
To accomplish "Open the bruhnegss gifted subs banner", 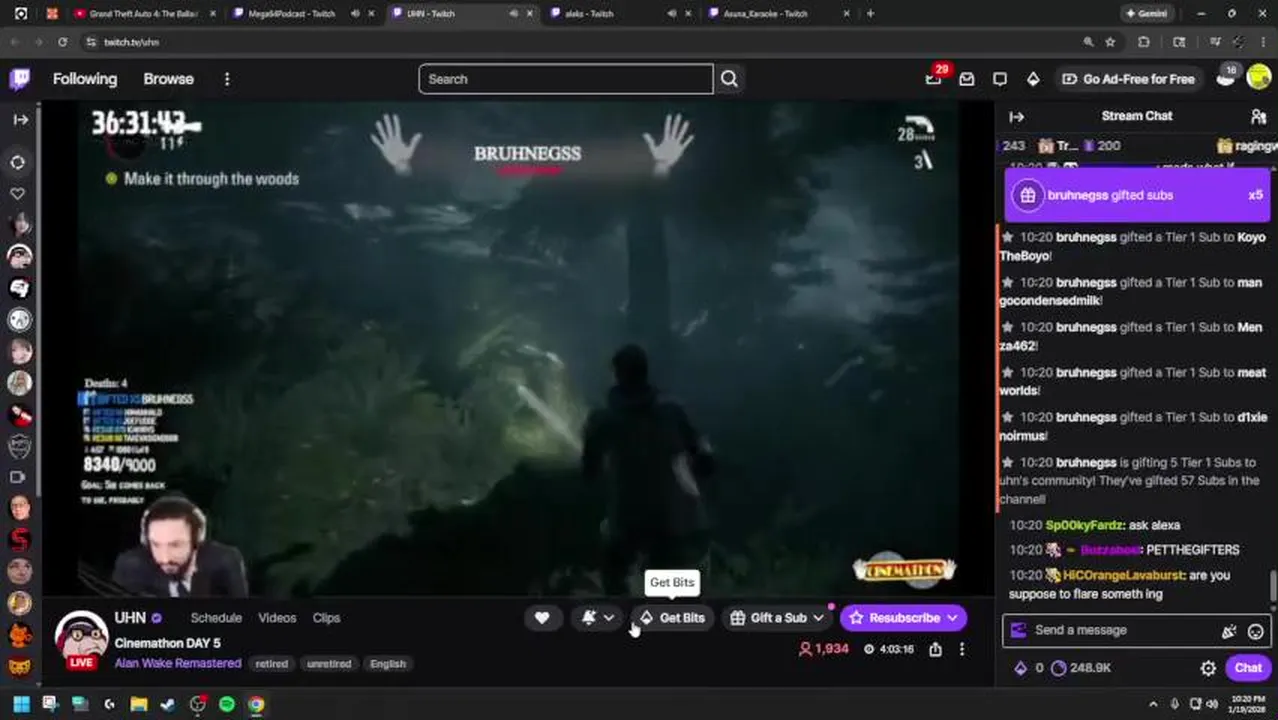I will click(1137, 195).
